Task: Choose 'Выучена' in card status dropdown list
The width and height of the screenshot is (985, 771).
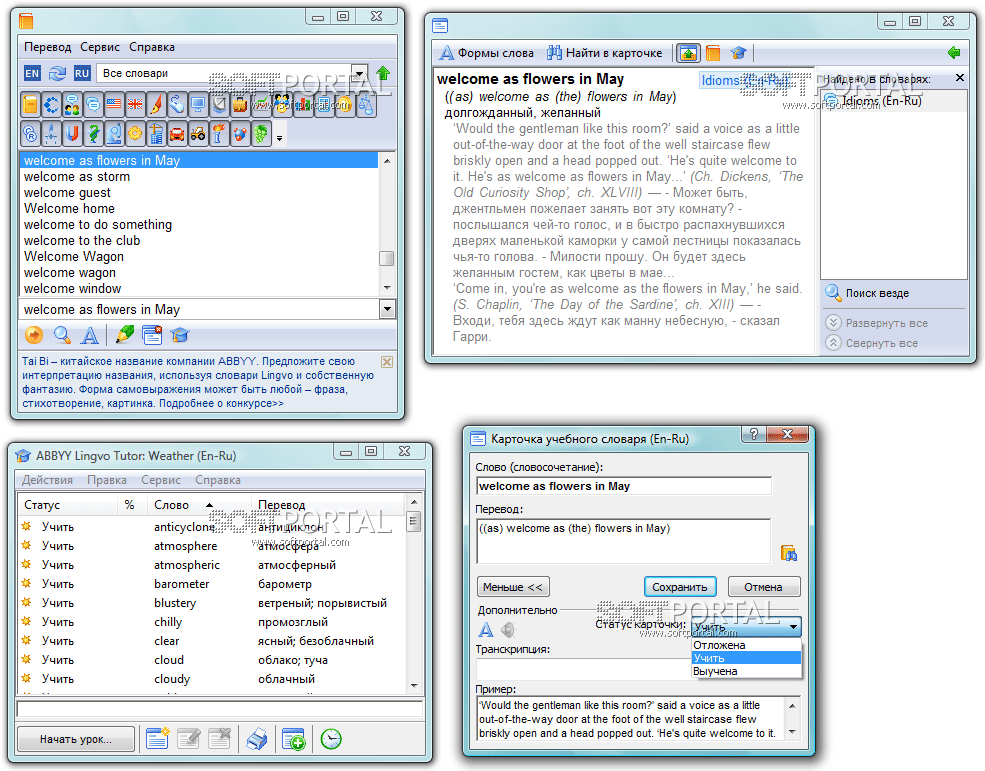Action: [x=746, y=671]
